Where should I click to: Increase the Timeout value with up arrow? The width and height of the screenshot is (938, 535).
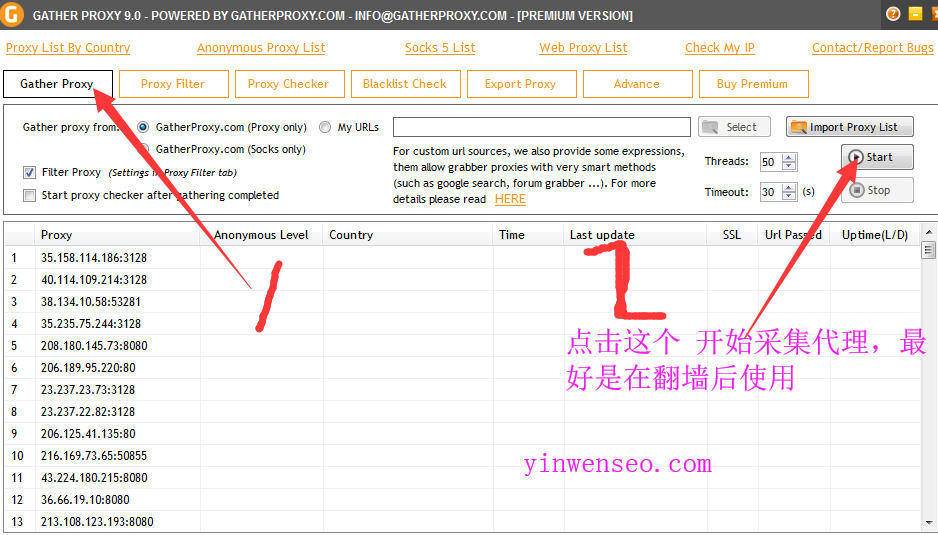point(790,189)
